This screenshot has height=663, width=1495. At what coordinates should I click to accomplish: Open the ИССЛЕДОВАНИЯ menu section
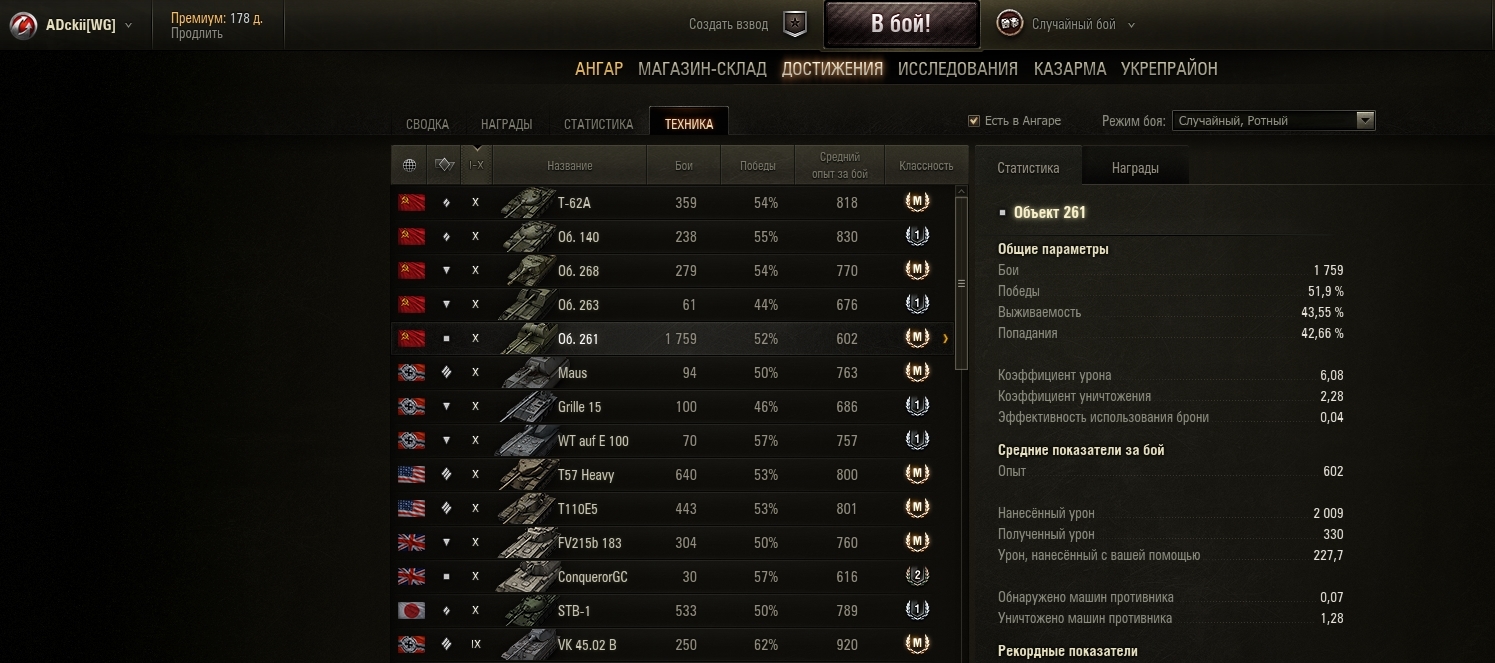pyautogui.click(x=957, y=69)
